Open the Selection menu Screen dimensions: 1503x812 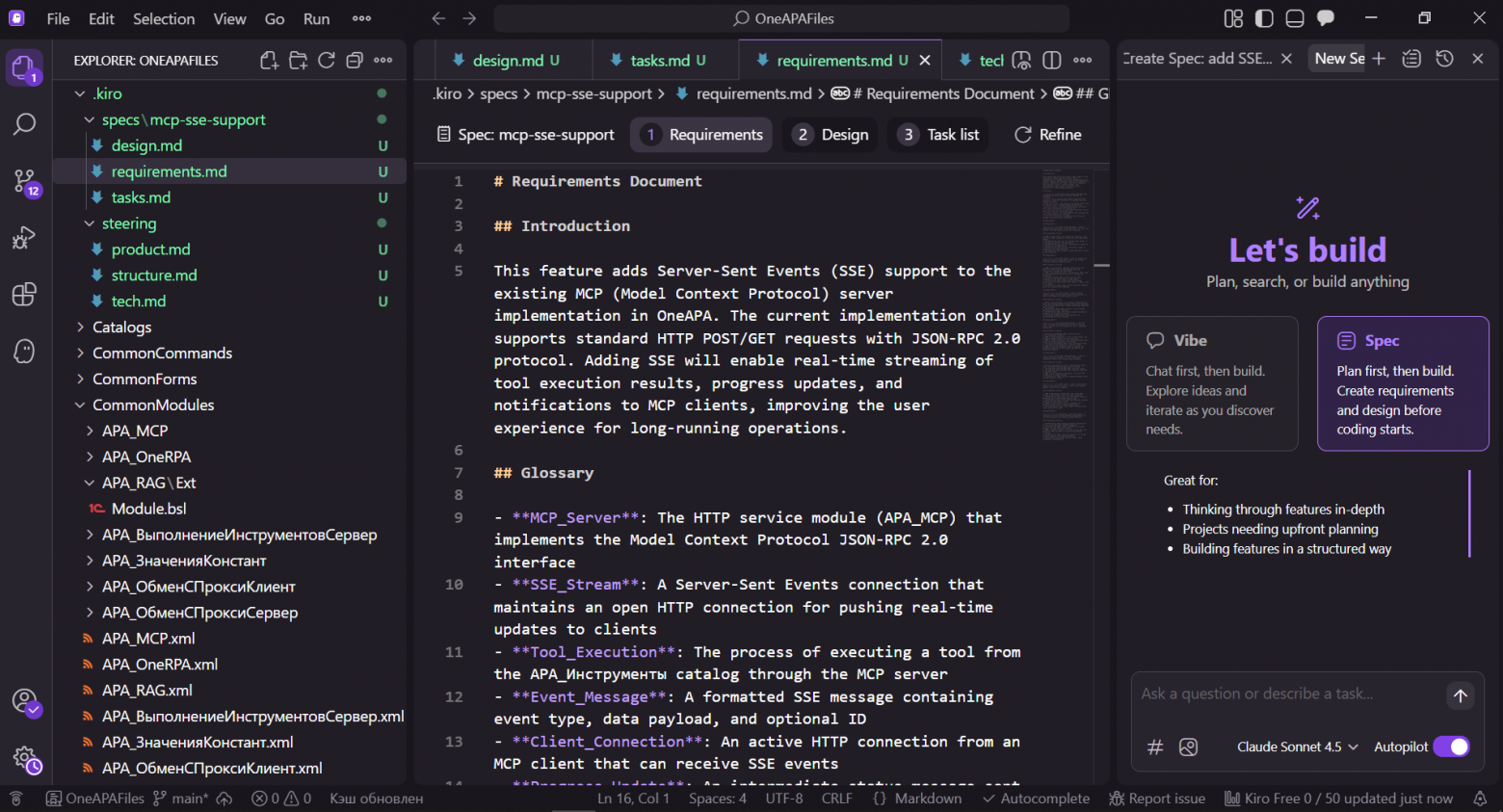(x=164, y=18)
